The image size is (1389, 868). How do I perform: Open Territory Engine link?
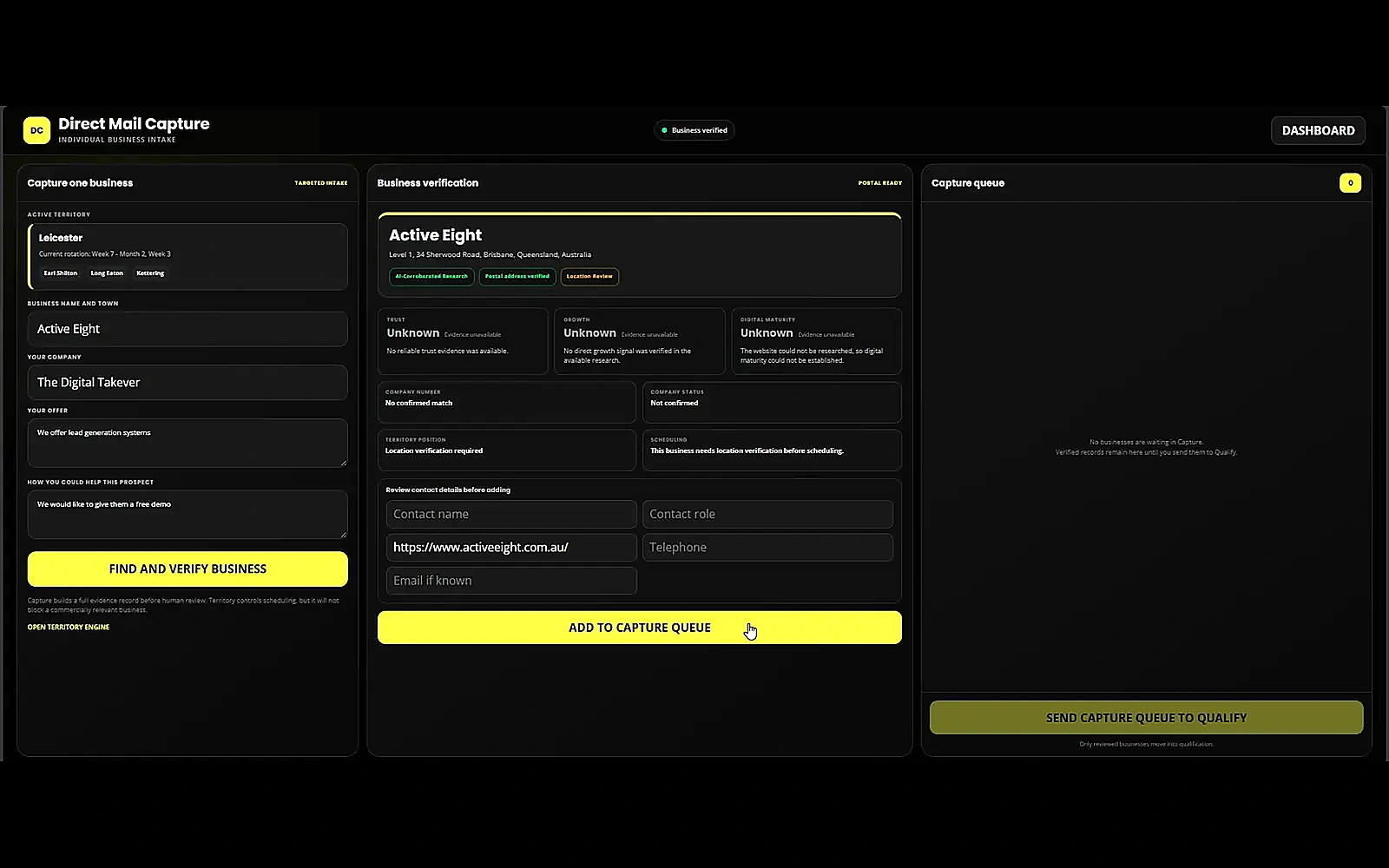tap(69, 627)
